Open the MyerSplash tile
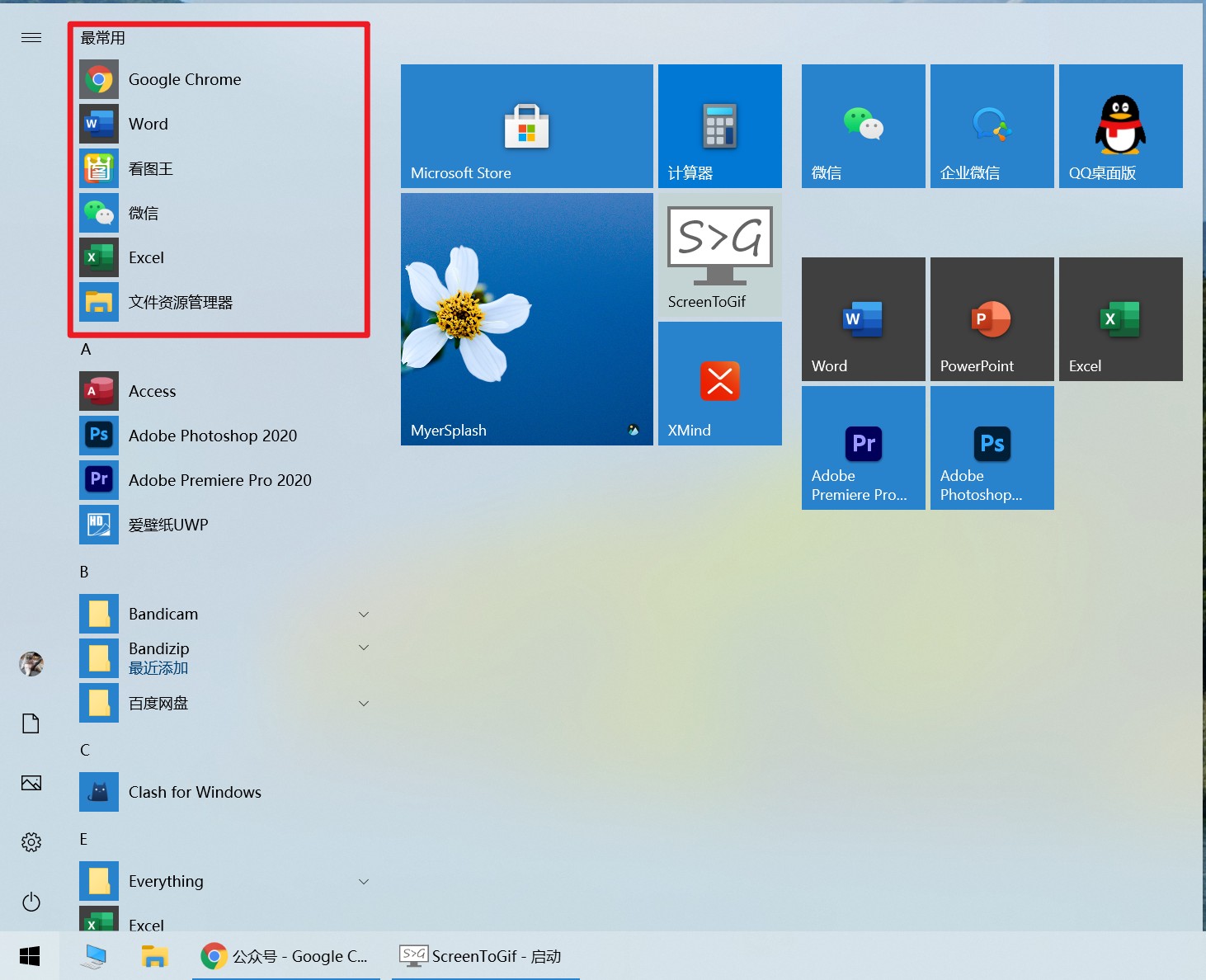 coord(527,319)
